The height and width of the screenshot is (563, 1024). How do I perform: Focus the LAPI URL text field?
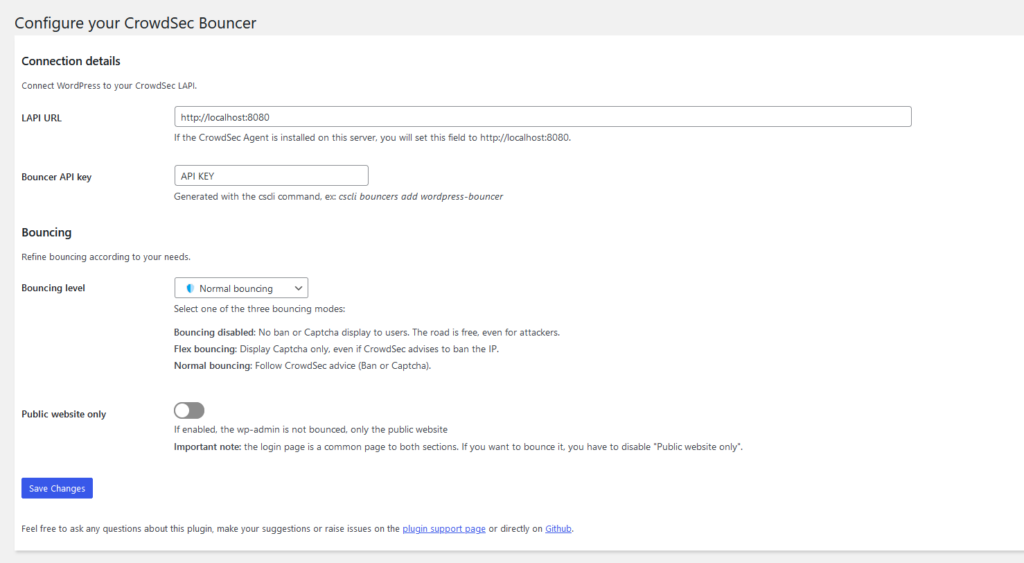pyautogui.click(x=543, y=117)
